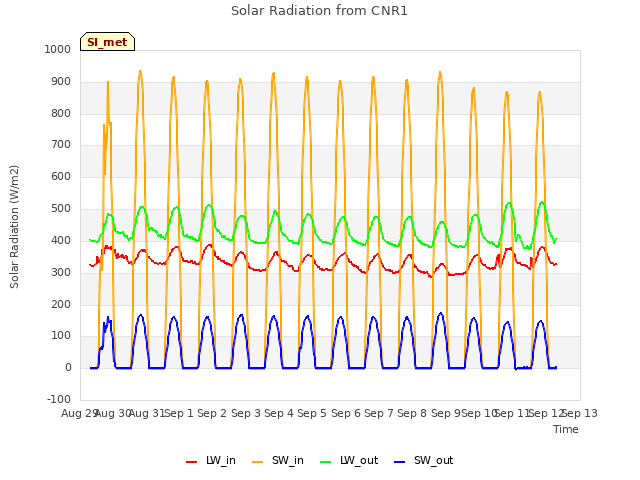The image size is (640, 480).
Task: Click the 700 y-axis tick label
Action: click(x=61, y=144)
